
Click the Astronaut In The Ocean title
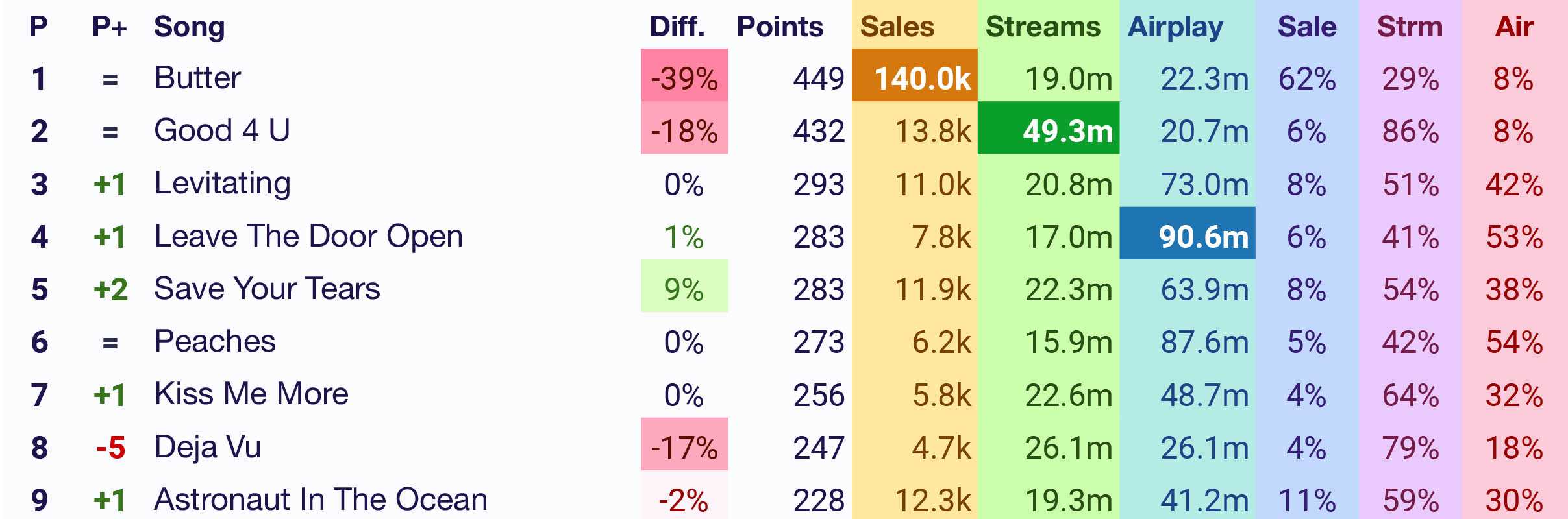click(x=321, y=500)
